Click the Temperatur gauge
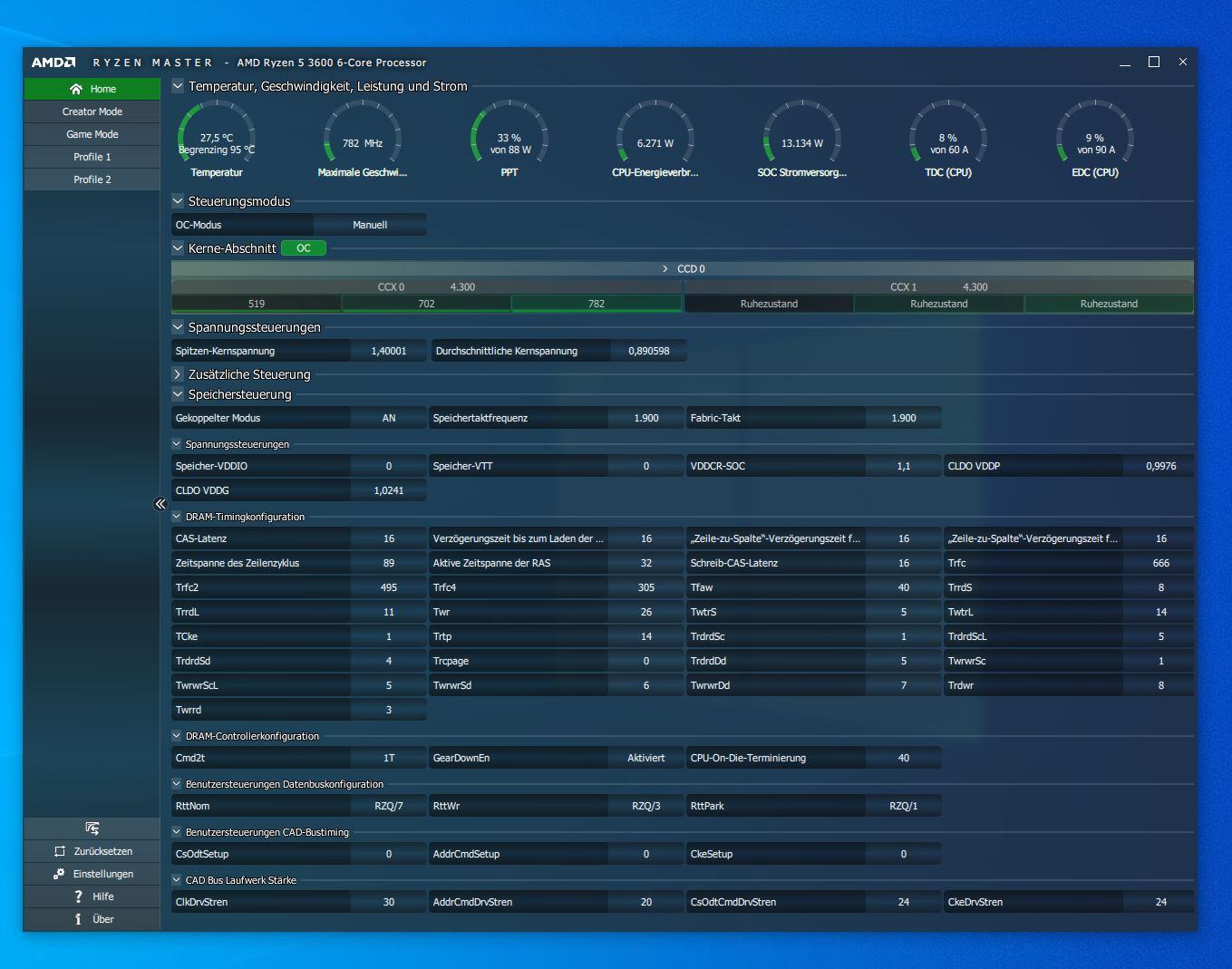Viewport: 1232px width, 969px height. pos(217,138)
